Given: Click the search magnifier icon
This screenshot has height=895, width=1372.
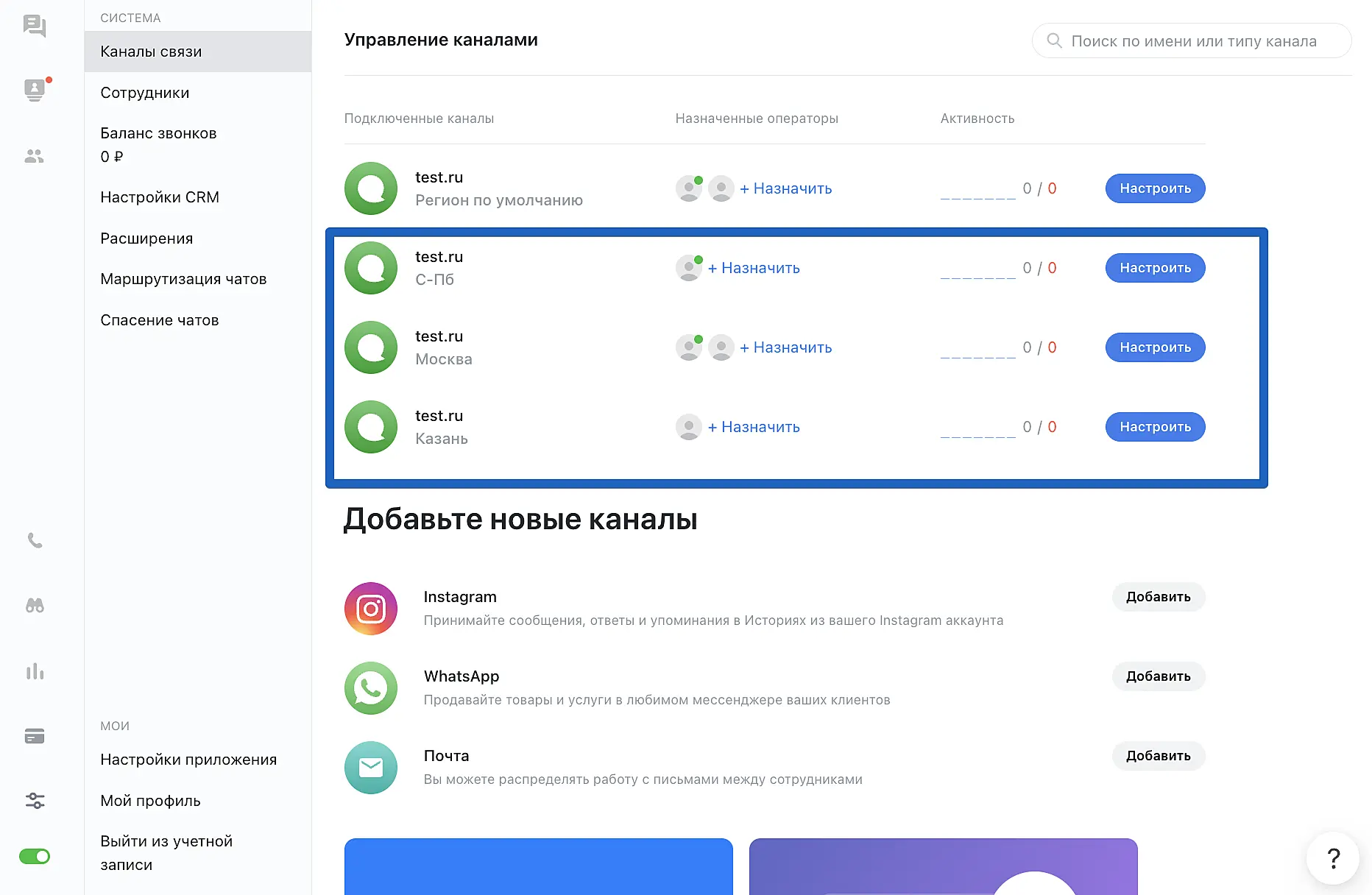Looking at the screenshot, I should 1054,40.
